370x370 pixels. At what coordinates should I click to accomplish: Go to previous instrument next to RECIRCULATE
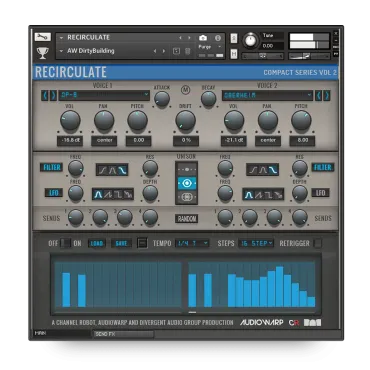(x=180, y=38)
